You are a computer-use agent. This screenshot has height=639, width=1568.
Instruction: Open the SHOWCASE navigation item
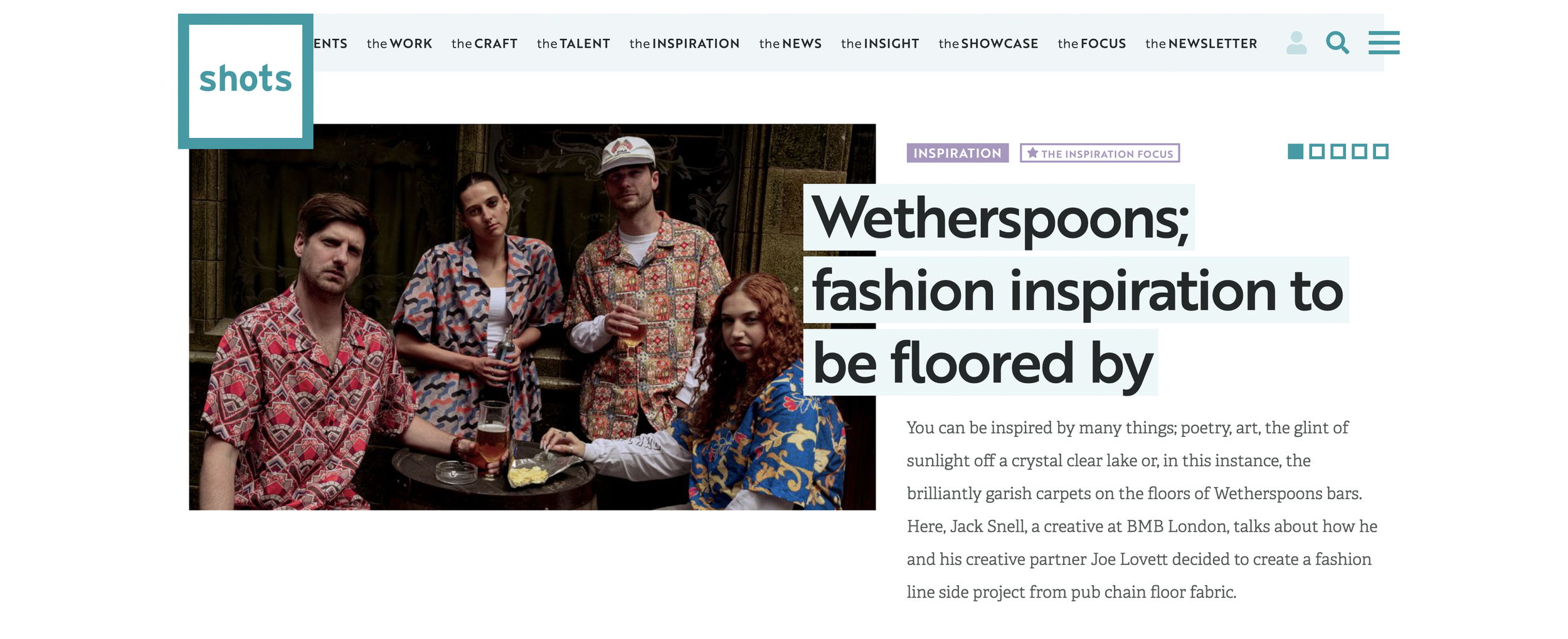tap(988, 43)
